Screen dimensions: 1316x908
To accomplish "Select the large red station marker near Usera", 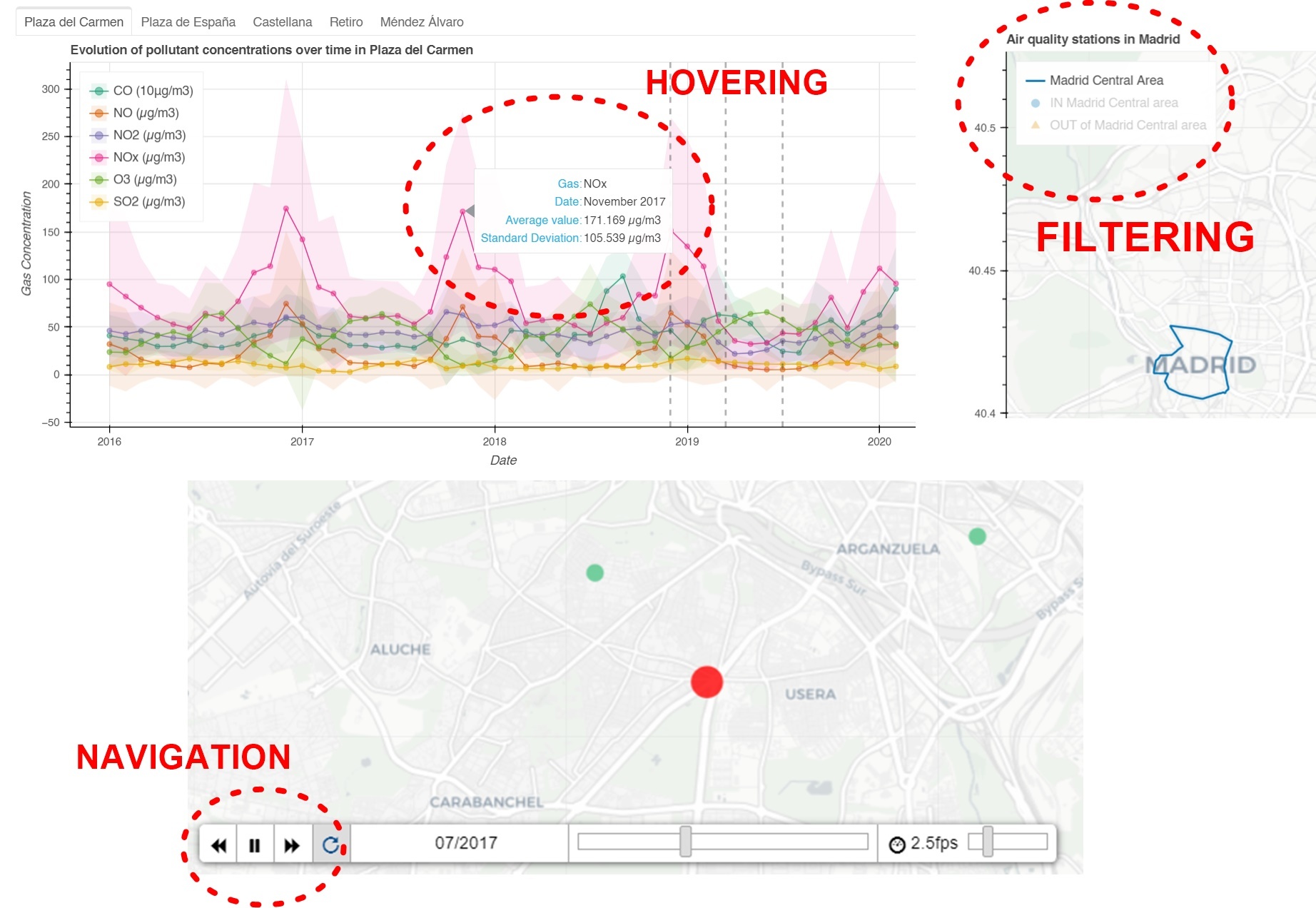I will (707, 682).
